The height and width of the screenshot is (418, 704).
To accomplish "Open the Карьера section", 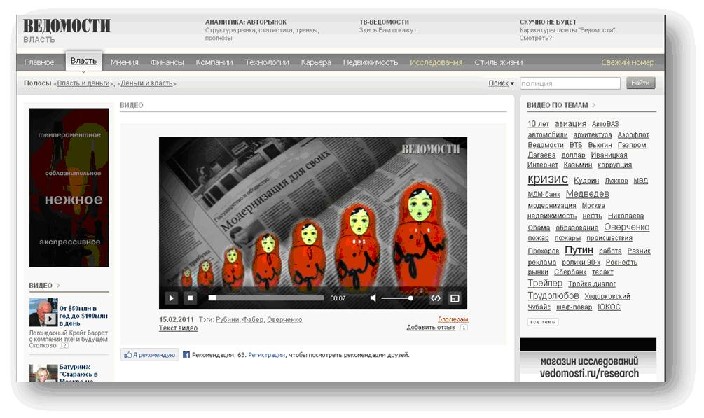I will 316,62.
